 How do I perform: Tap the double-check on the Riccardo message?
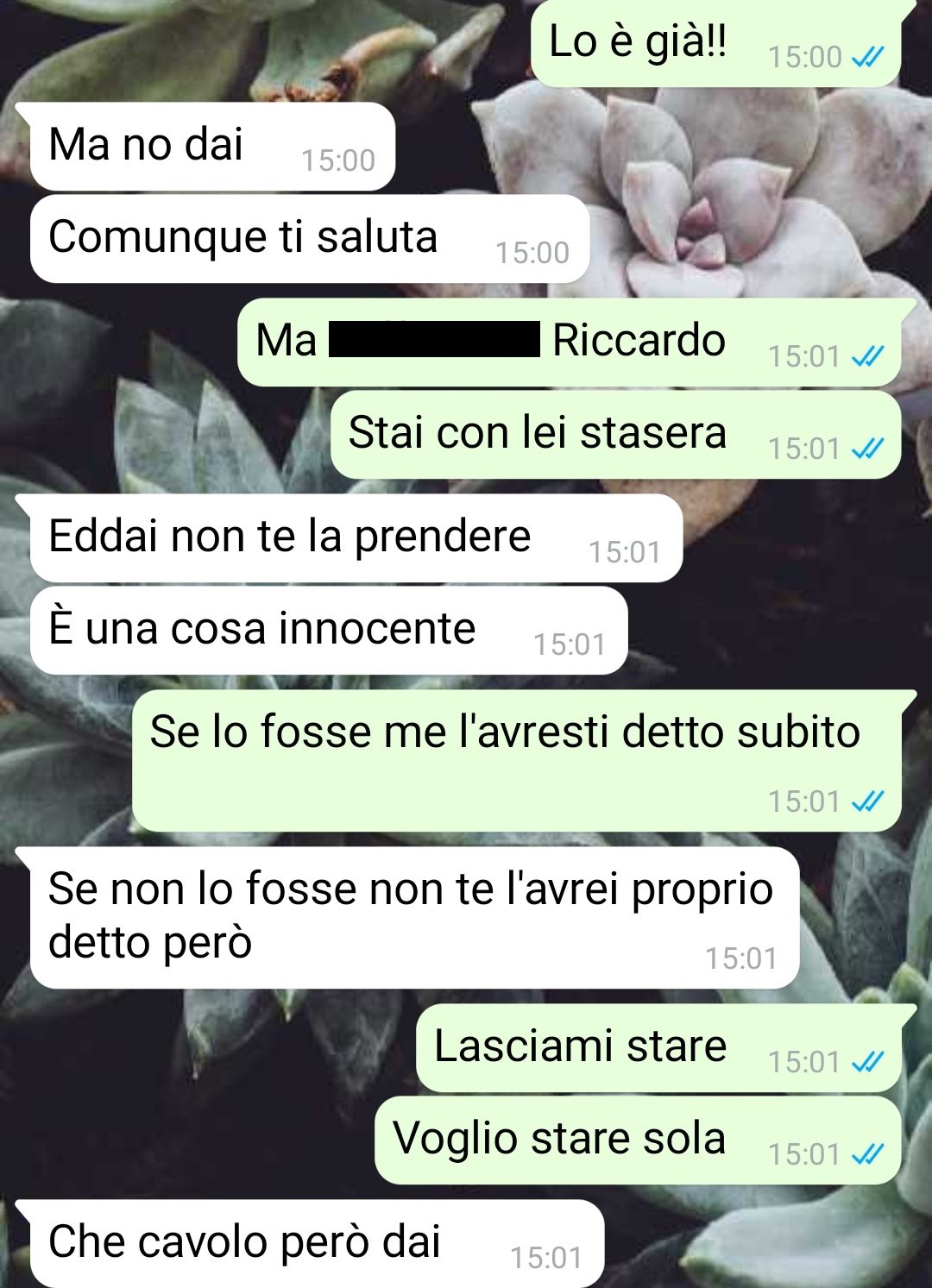point(867,356)
